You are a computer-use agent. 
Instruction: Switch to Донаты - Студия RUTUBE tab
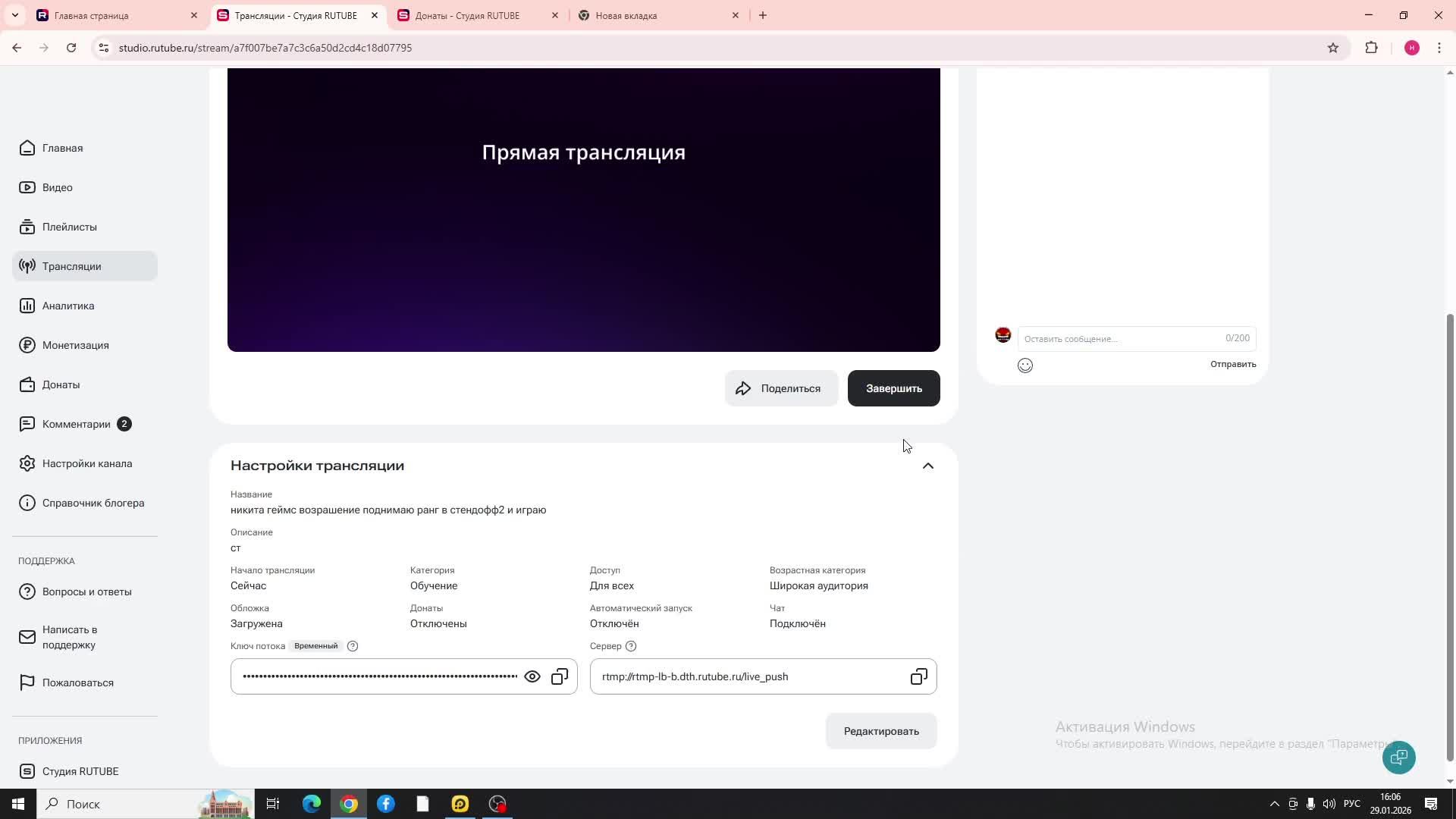[467, 15]
